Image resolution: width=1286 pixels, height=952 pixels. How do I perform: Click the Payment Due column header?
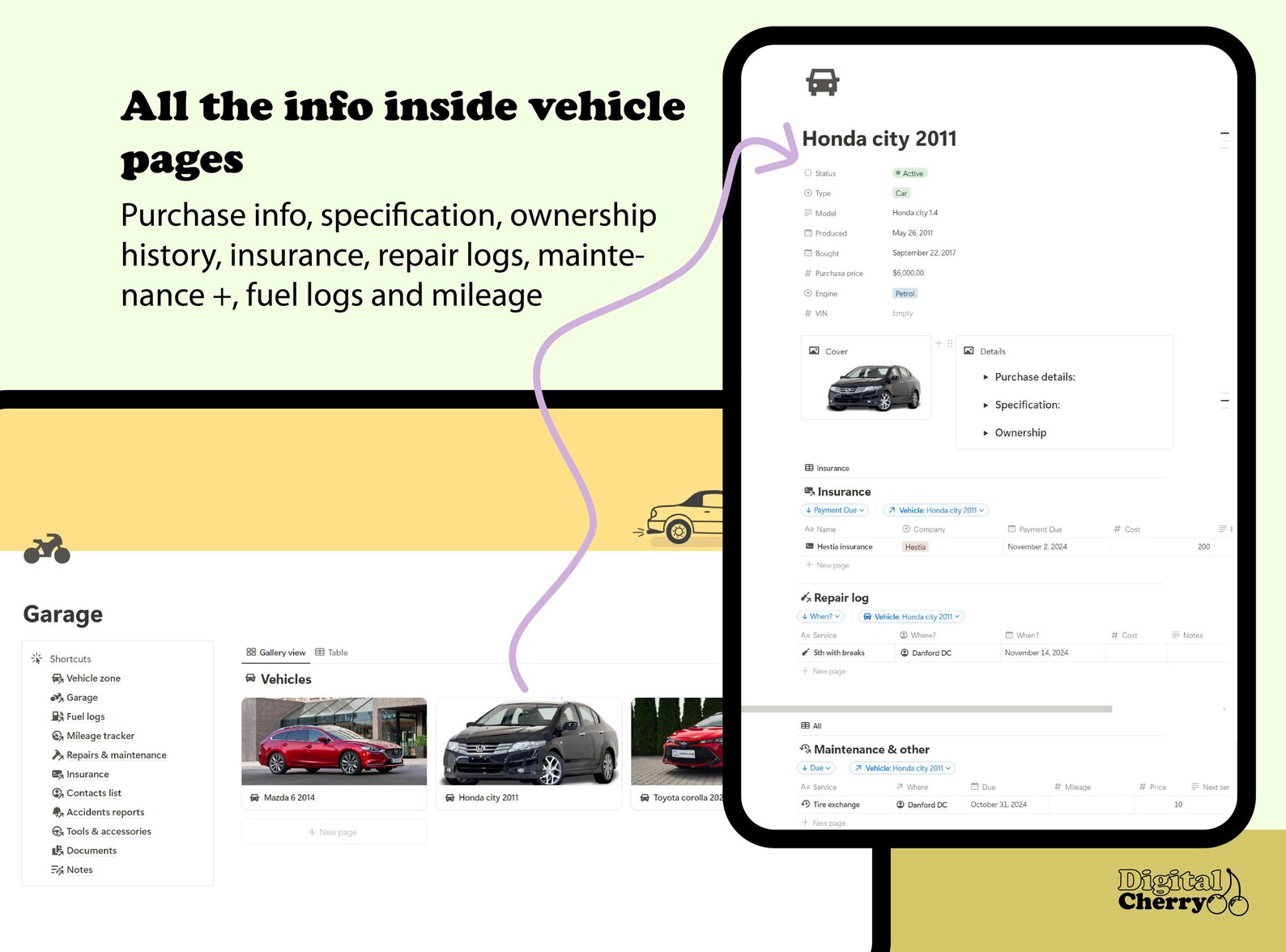(1035, 529)
